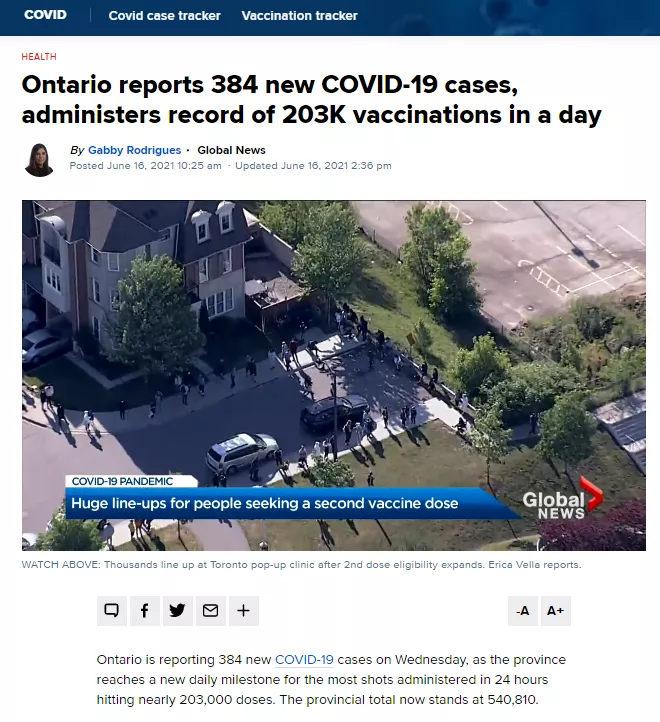Viewport: 660px width, 722px height.
Task: Share article via Twitter bird icon
Action: (x=178, y=611)
